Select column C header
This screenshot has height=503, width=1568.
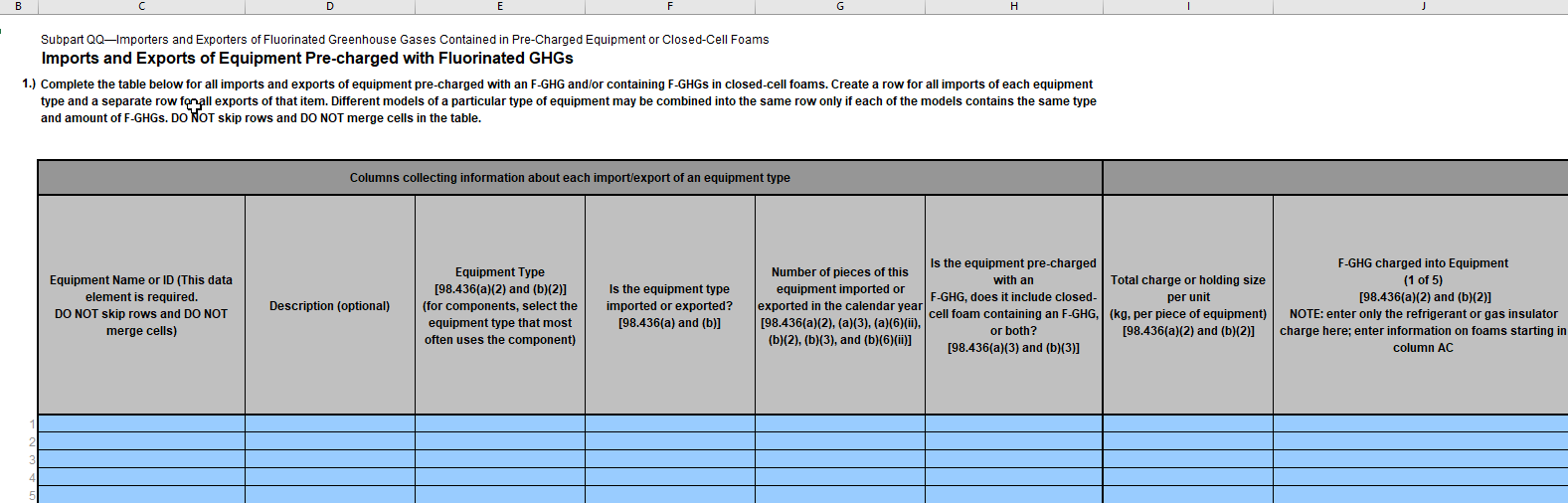coord(141,6)
